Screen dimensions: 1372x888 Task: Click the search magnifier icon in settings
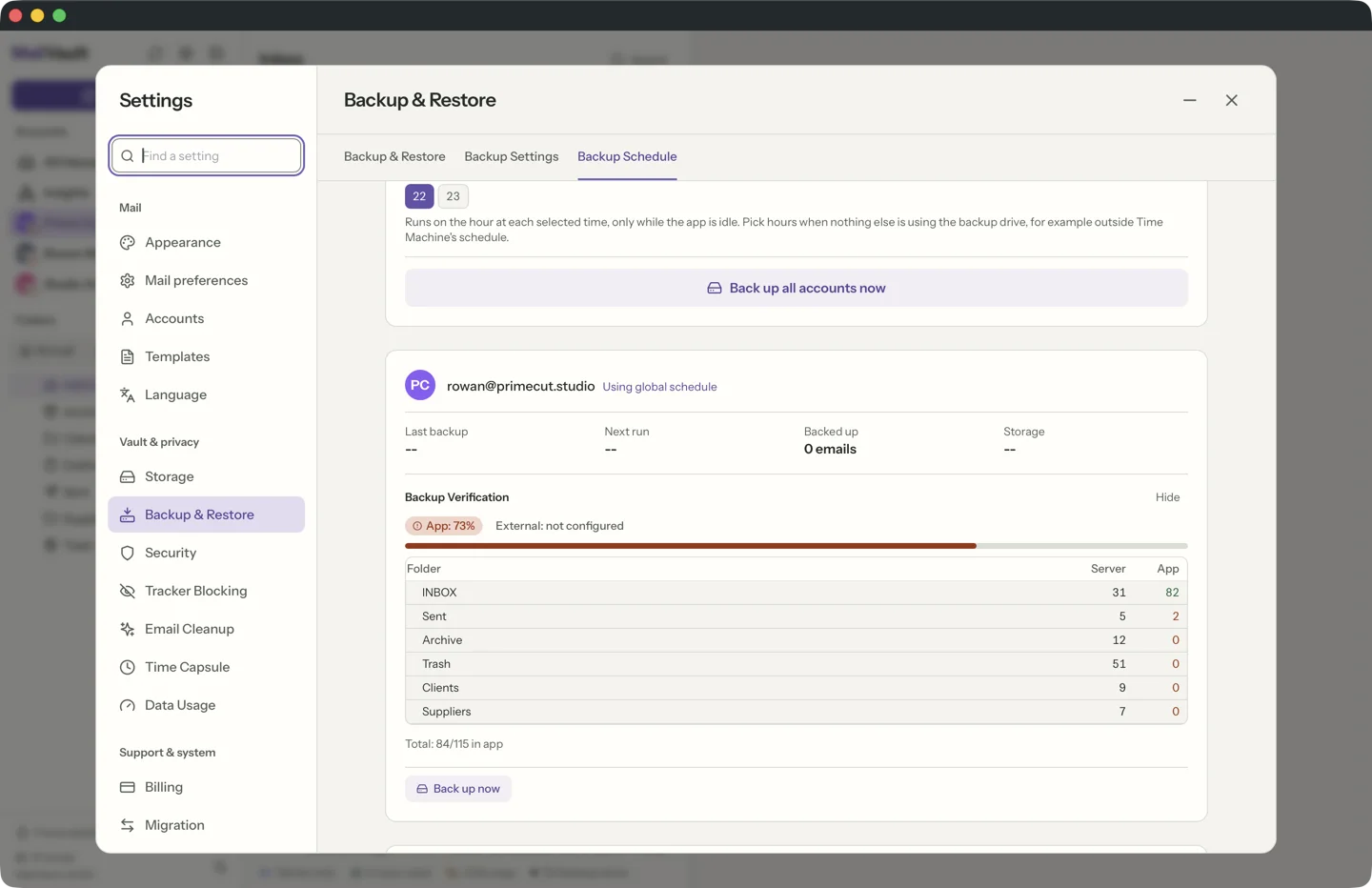128,156
